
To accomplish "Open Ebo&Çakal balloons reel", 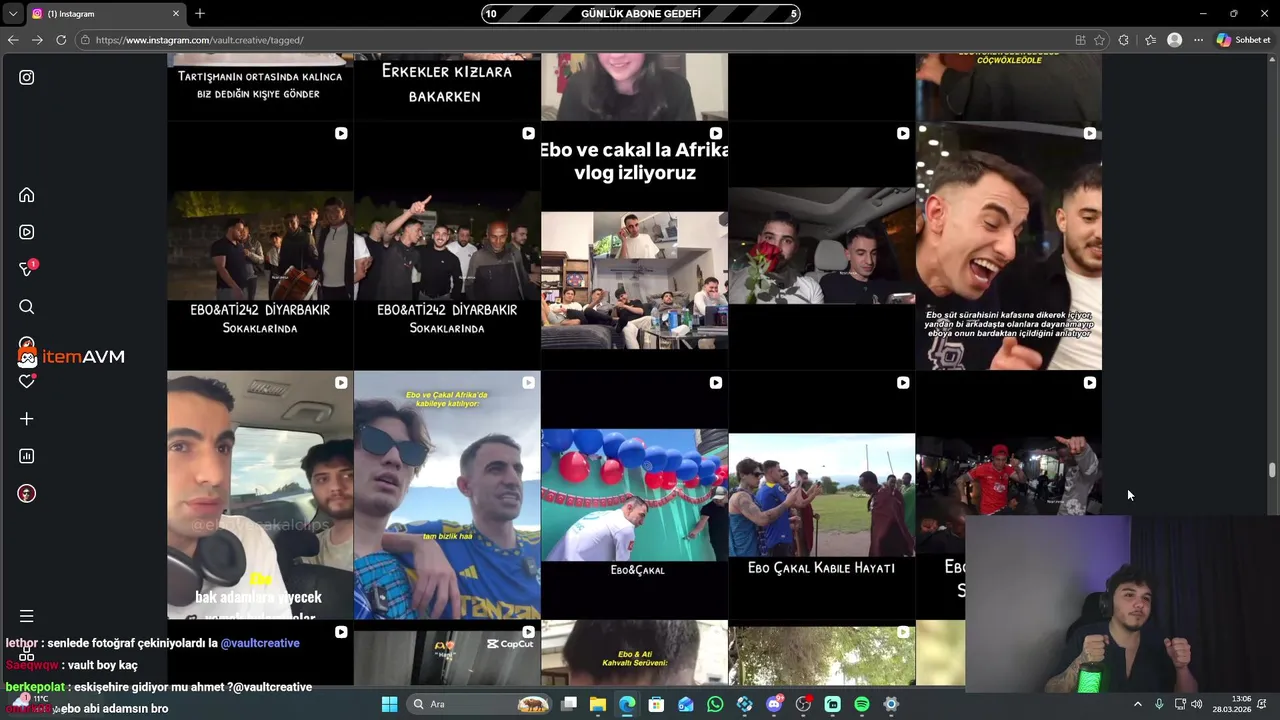I will [634, 495].
